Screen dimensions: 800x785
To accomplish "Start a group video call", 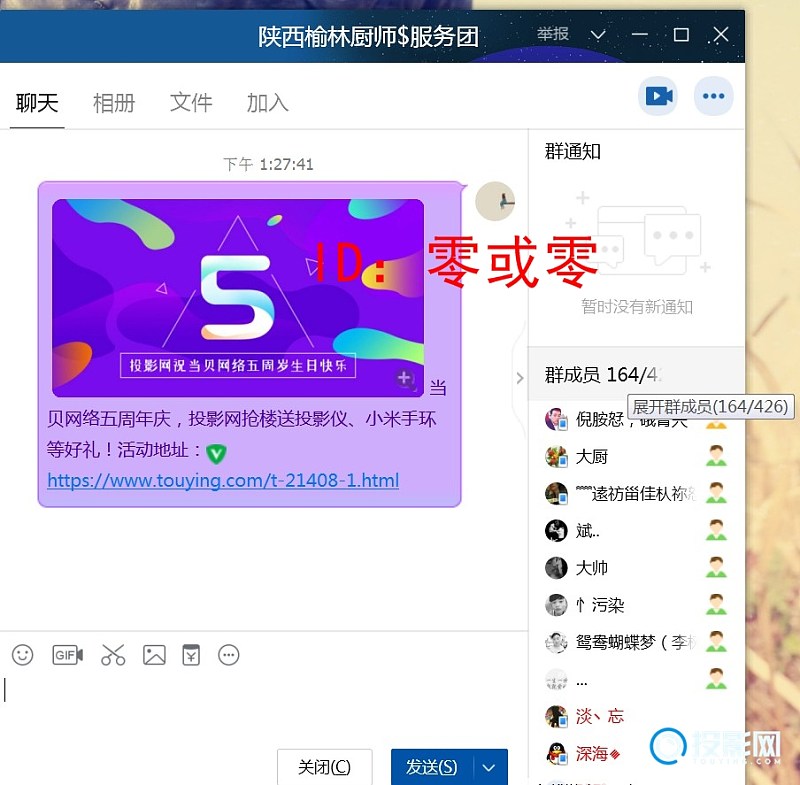I will click(658, 96).
